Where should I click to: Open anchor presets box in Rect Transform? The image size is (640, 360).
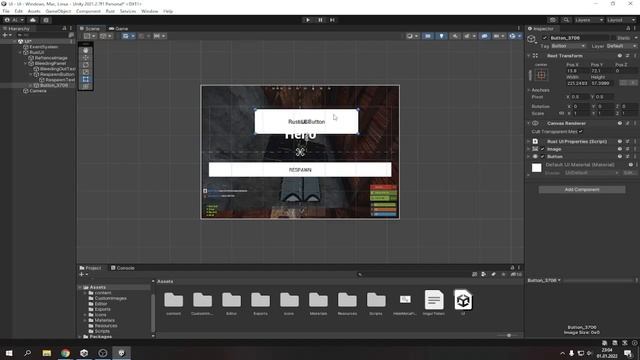[541, 75]
